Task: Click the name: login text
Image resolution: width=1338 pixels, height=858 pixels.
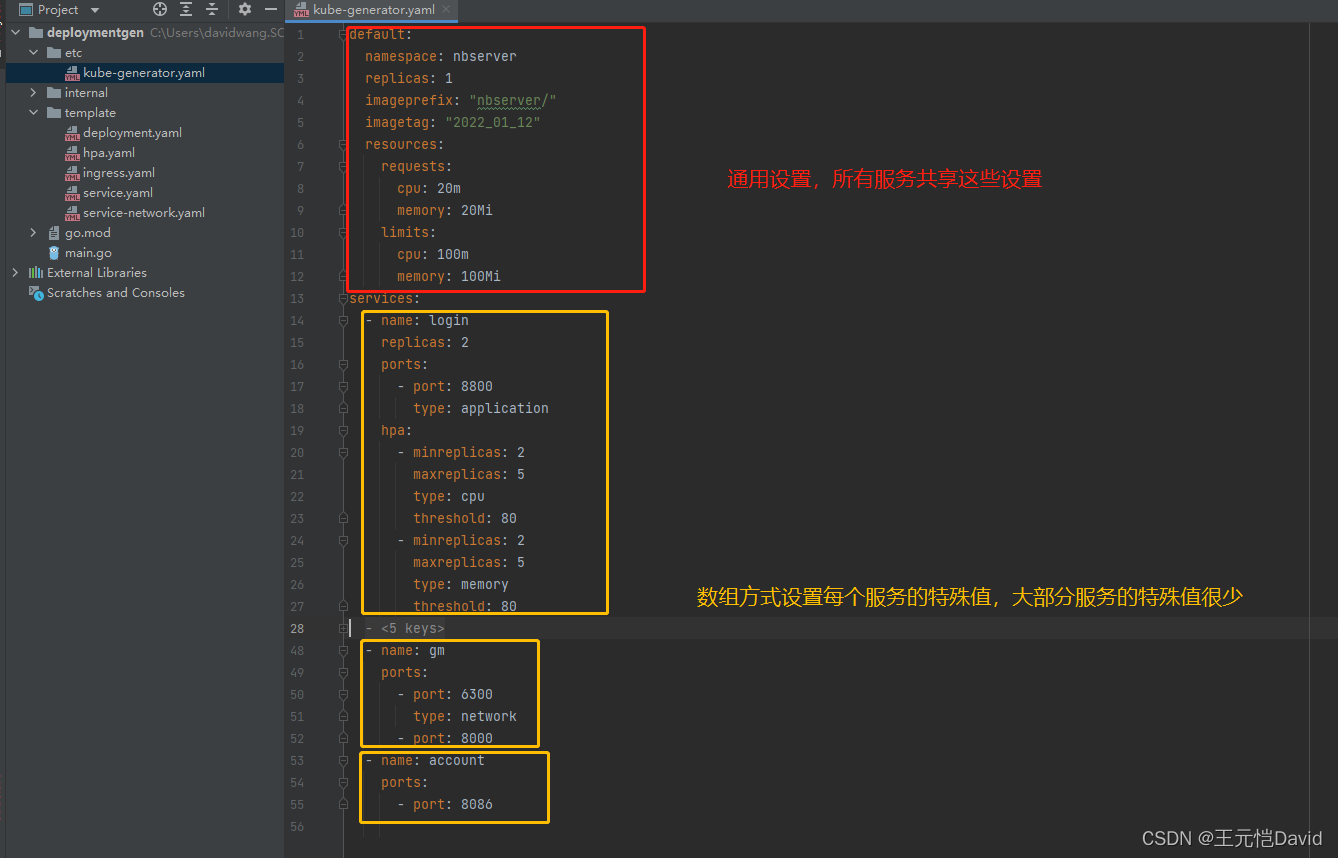Action: pyautogui.click(x=425, y=321)
